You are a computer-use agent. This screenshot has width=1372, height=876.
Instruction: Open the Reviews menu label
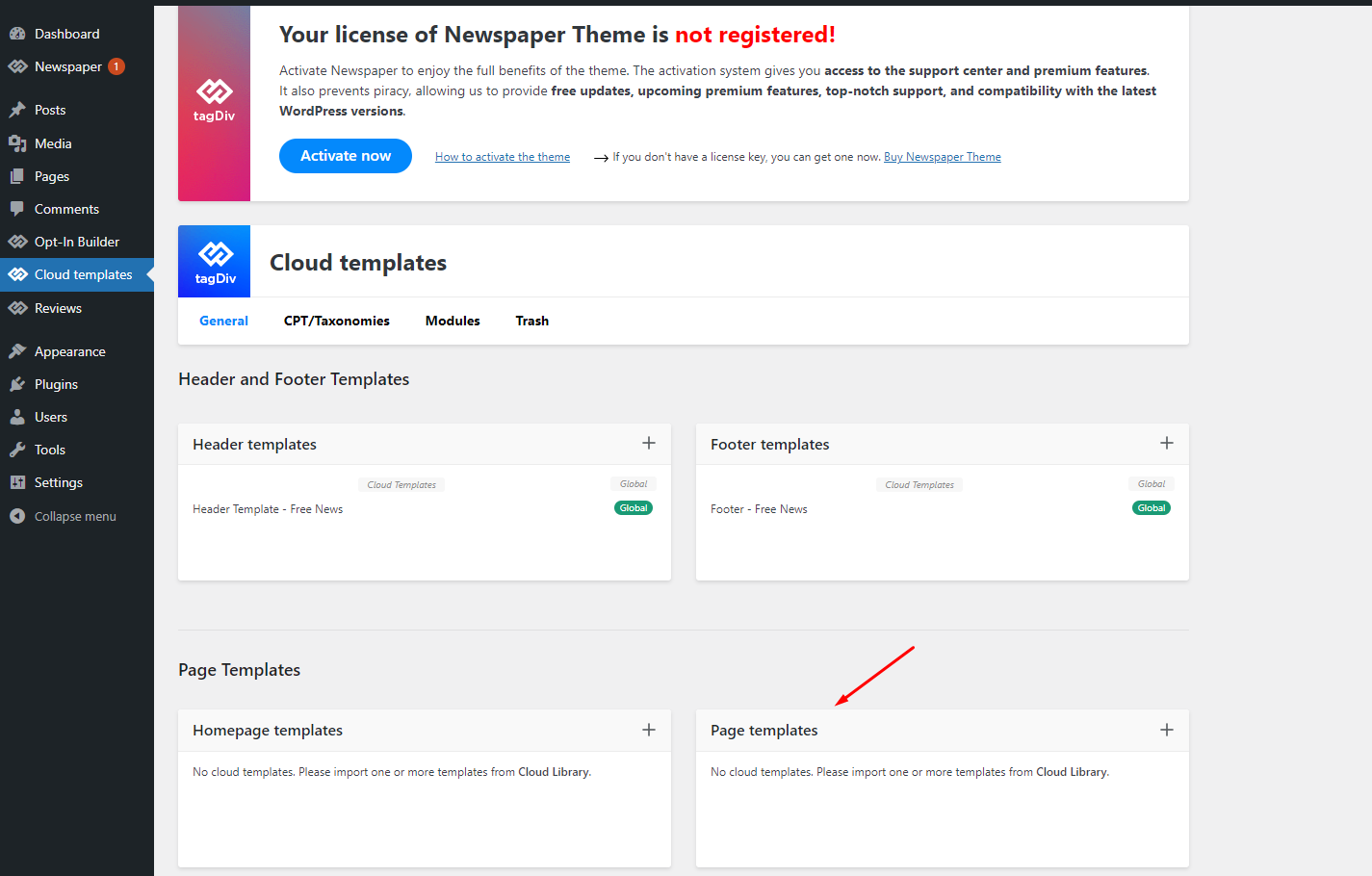[x=58, y=308]
